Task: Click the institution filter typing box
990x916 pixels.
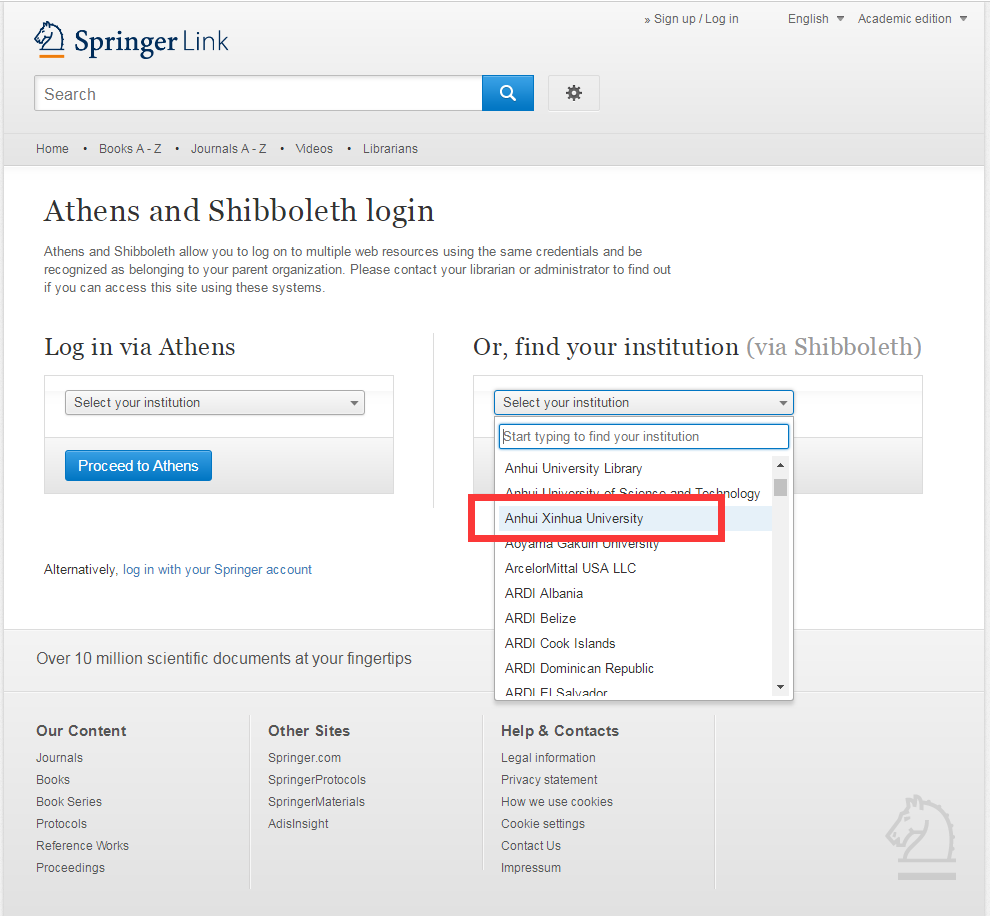Action: [643, 437]
